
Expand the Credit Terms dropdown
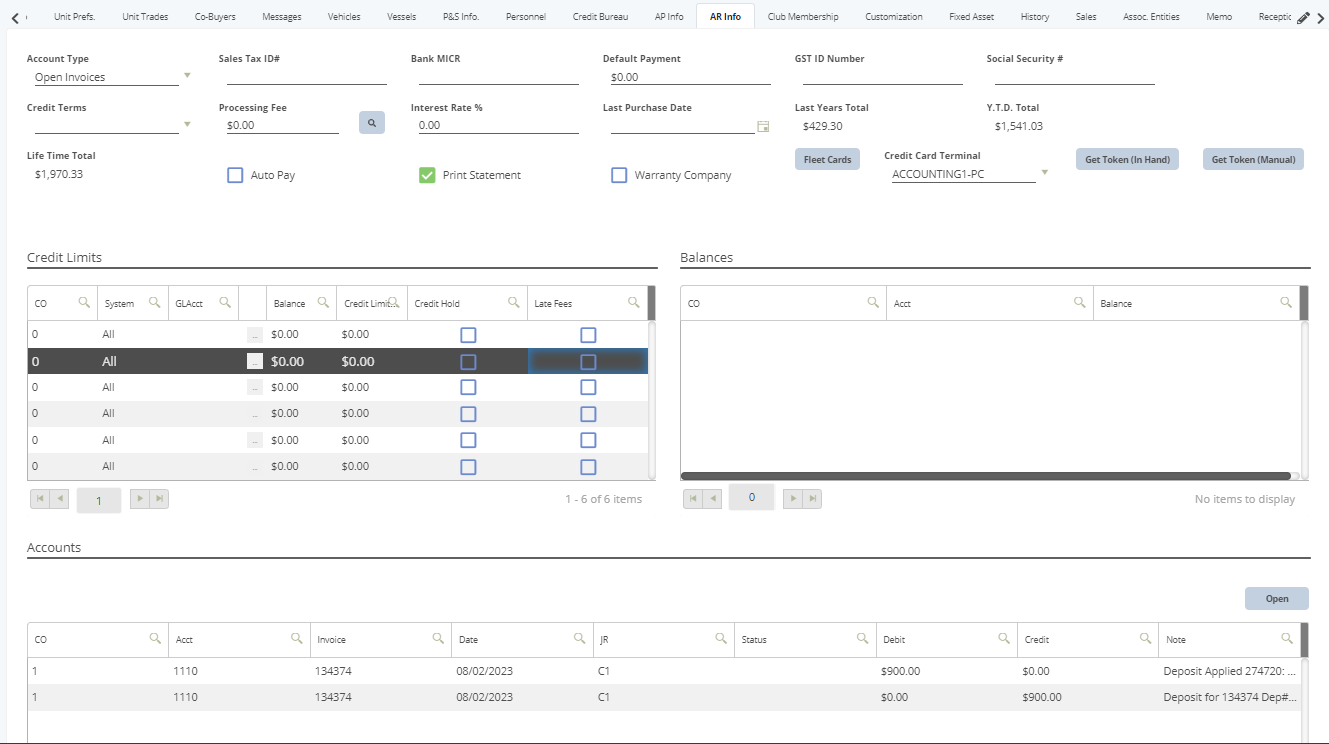click(x=186, y=124)
